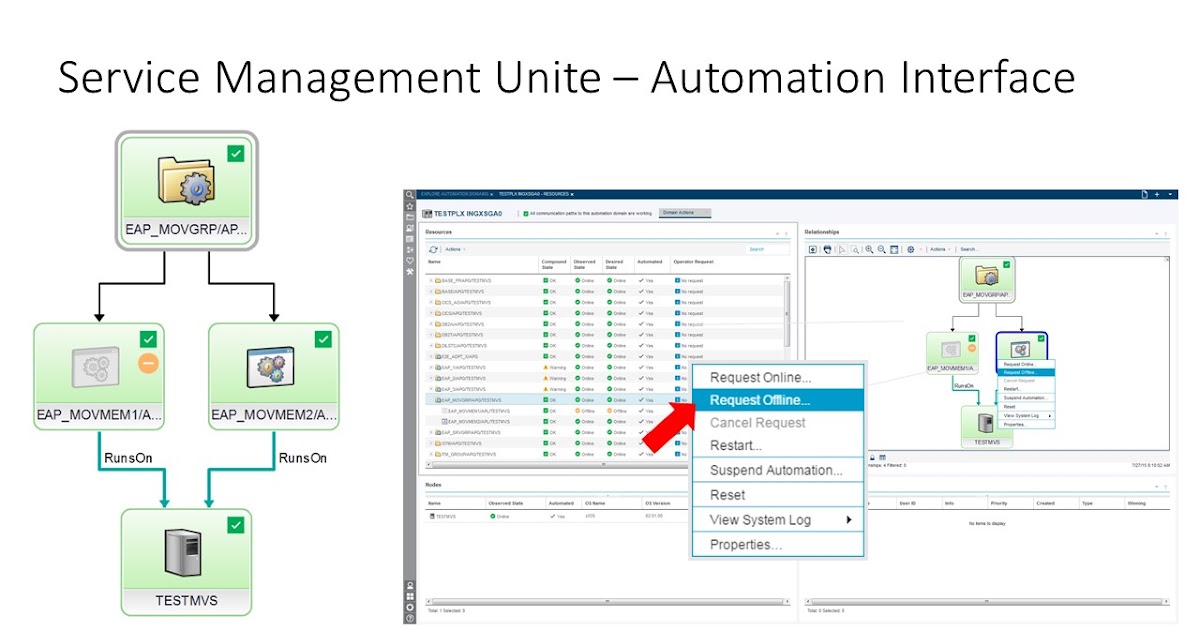Switch to the EXPLORE AUTOMATION DOMAINS tab
Screen dimensions: 1200x630
click(456, 193)
